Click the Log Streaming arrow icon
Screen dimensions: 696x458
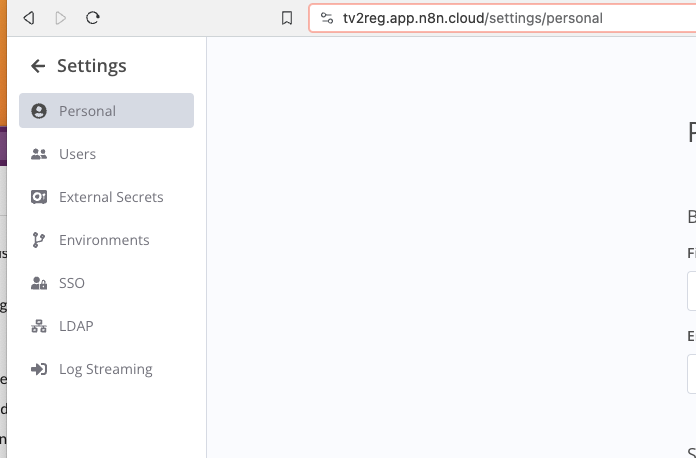click(39, 369)
